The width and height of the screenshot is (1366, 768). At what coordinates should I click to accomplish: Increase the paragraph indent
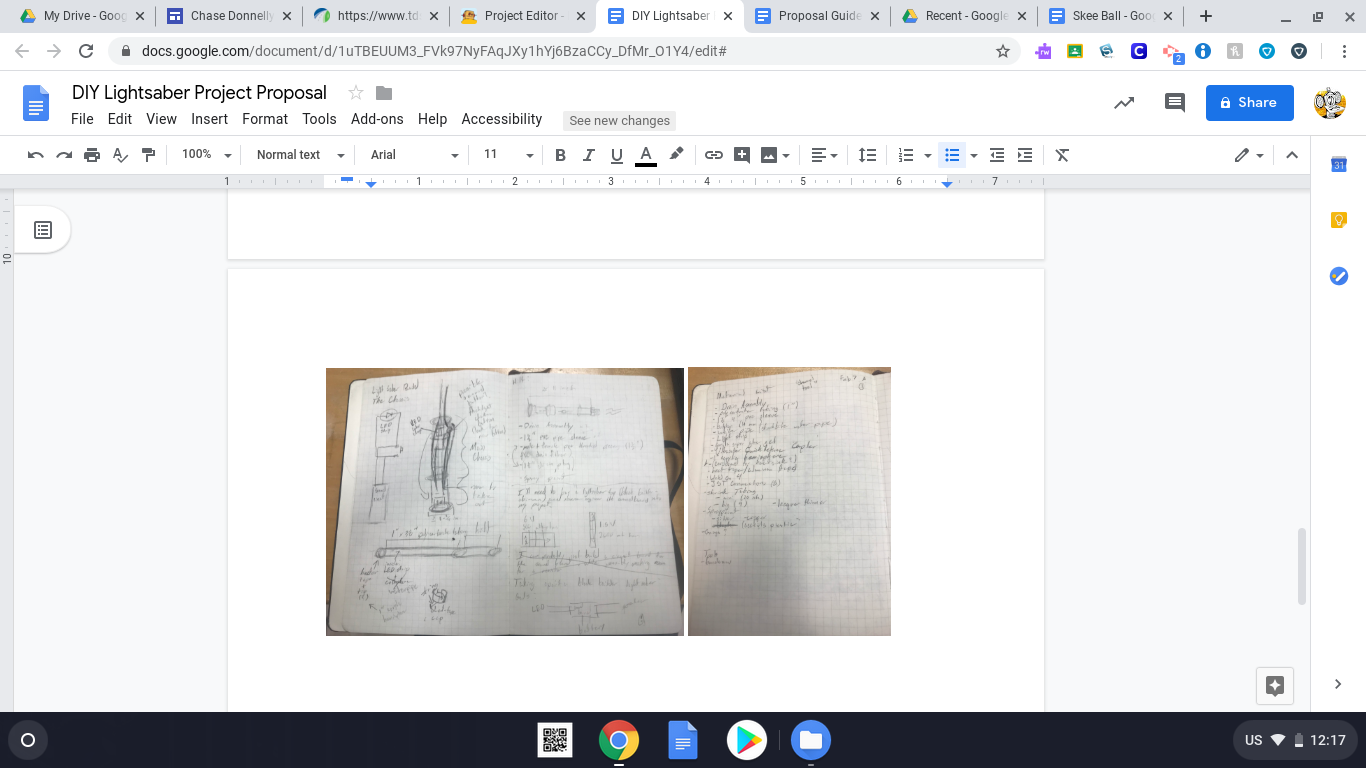(1025, 155)
